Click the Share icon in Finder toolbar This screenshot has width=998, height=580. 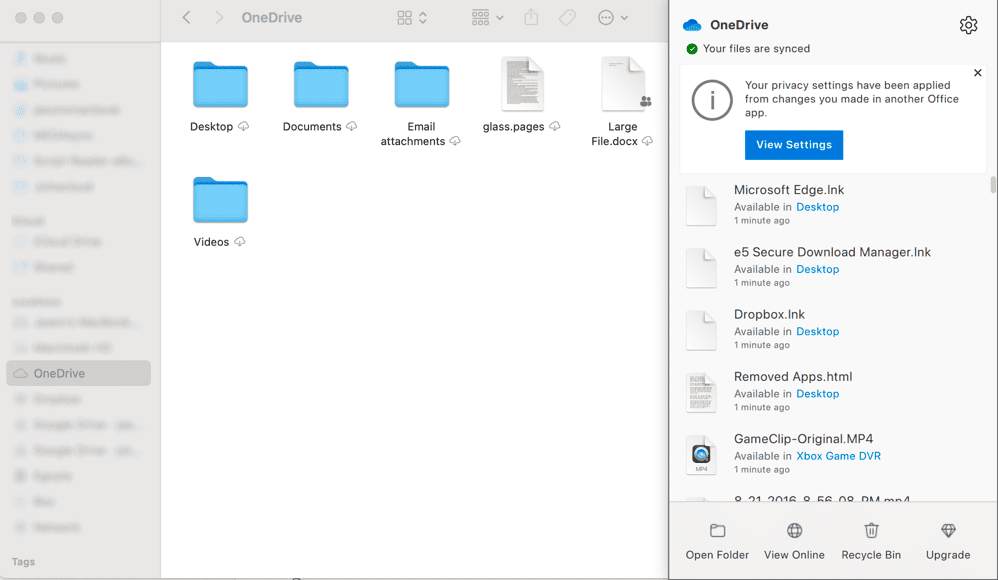pyautogui.click(x=531, y=18)
